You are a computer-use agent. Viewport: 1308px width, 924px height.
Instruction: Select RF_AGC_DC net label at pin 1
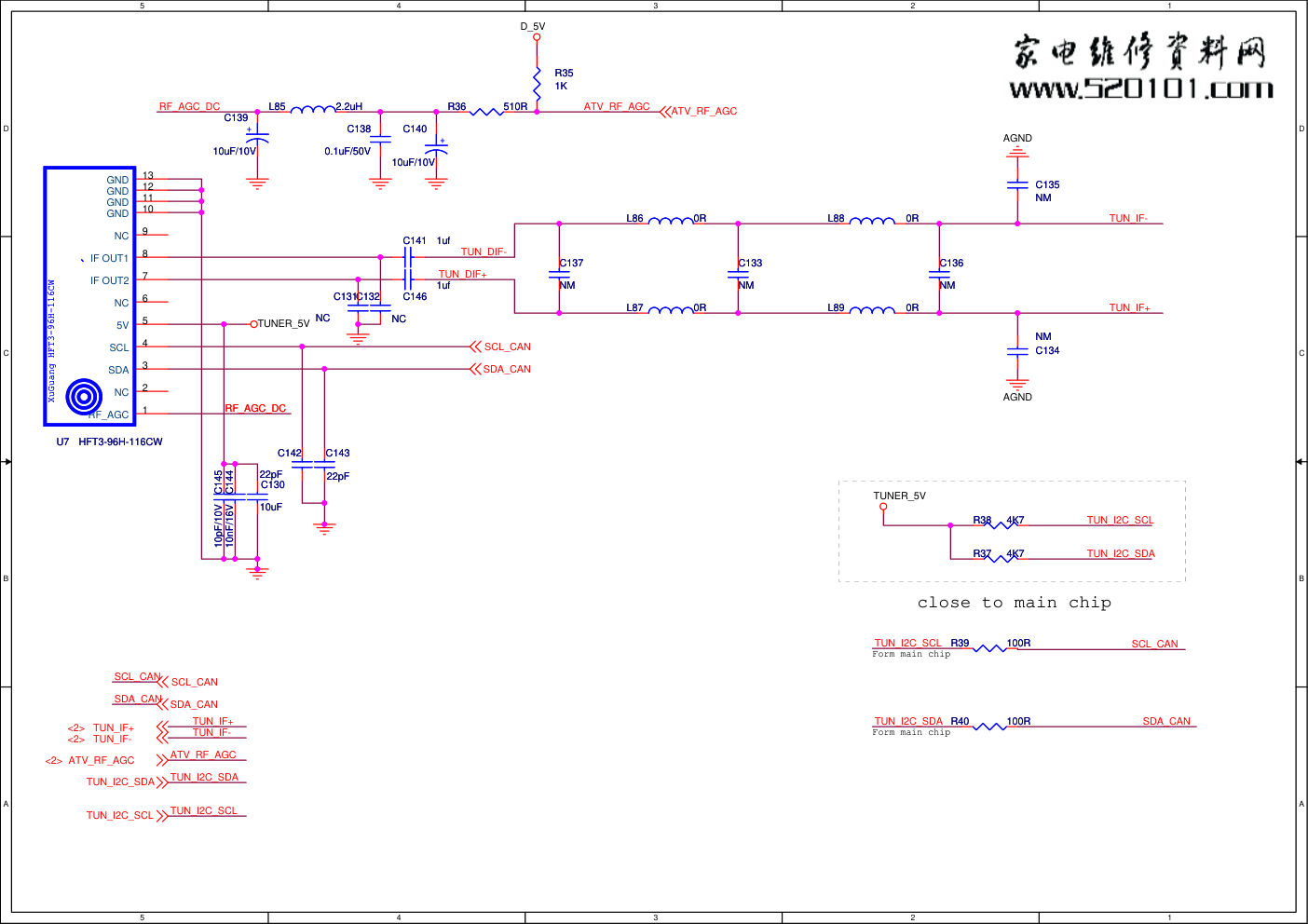255,408
